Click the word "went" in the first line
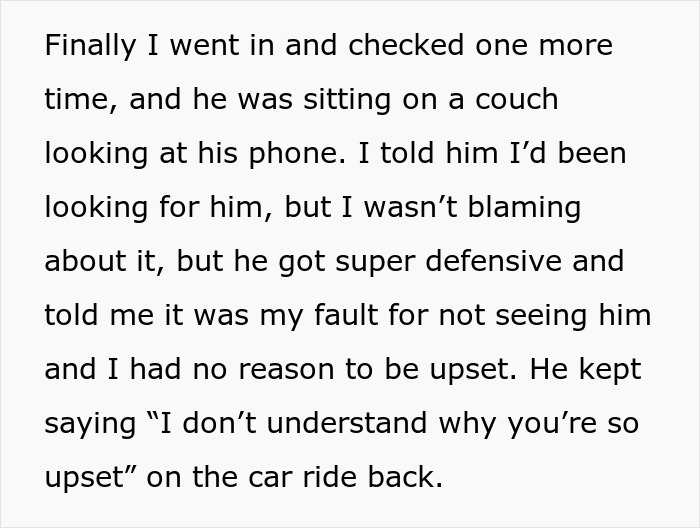The image size is (700, 528). [x=191, y=46]
